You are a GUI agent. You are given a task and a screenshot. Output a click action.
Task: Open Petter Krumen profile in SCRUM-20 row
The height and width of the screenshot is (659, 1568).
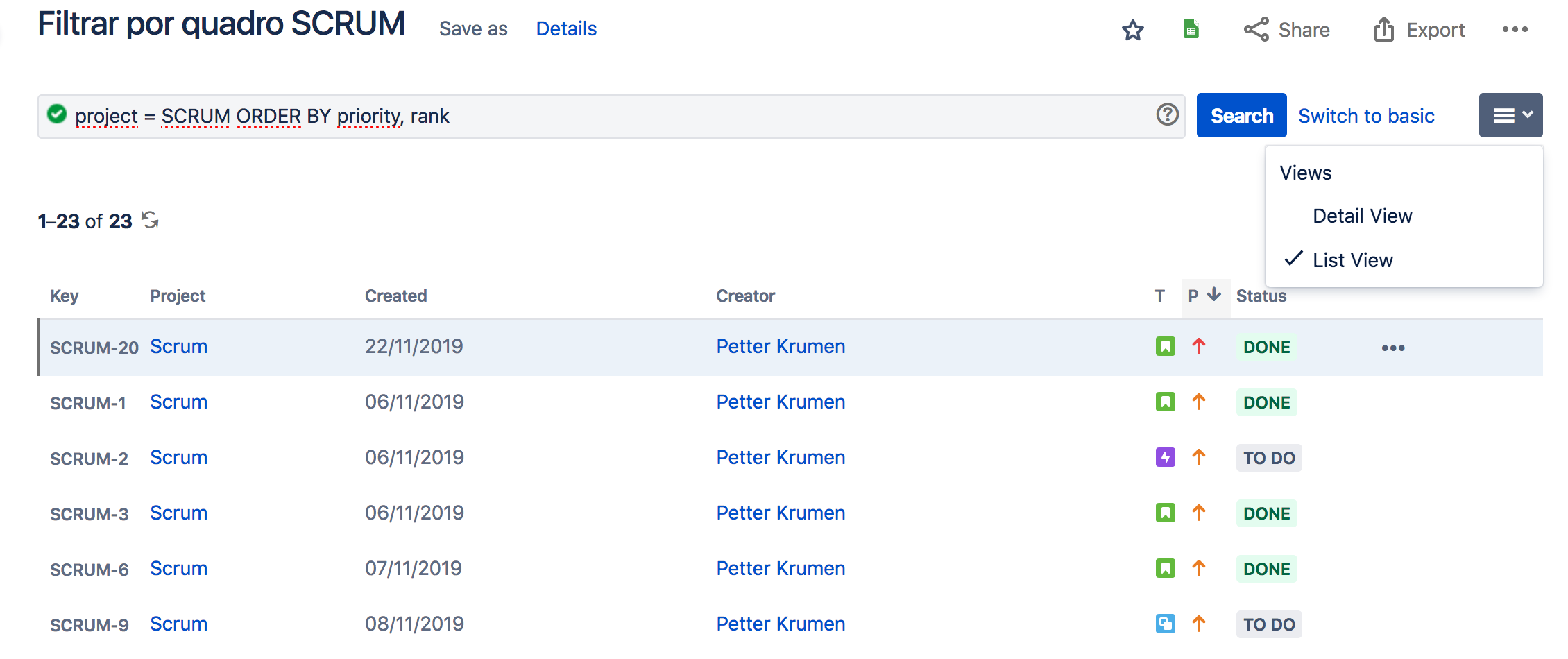(781, 346)
